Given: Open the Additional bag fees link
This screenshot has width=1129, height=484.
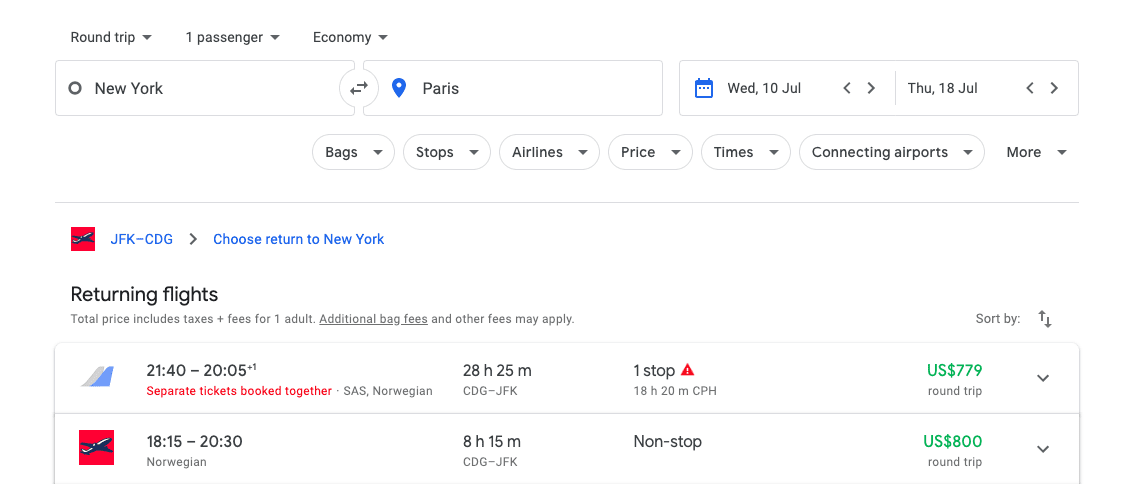Looking at the screenshot, I should tap(374, 318).
